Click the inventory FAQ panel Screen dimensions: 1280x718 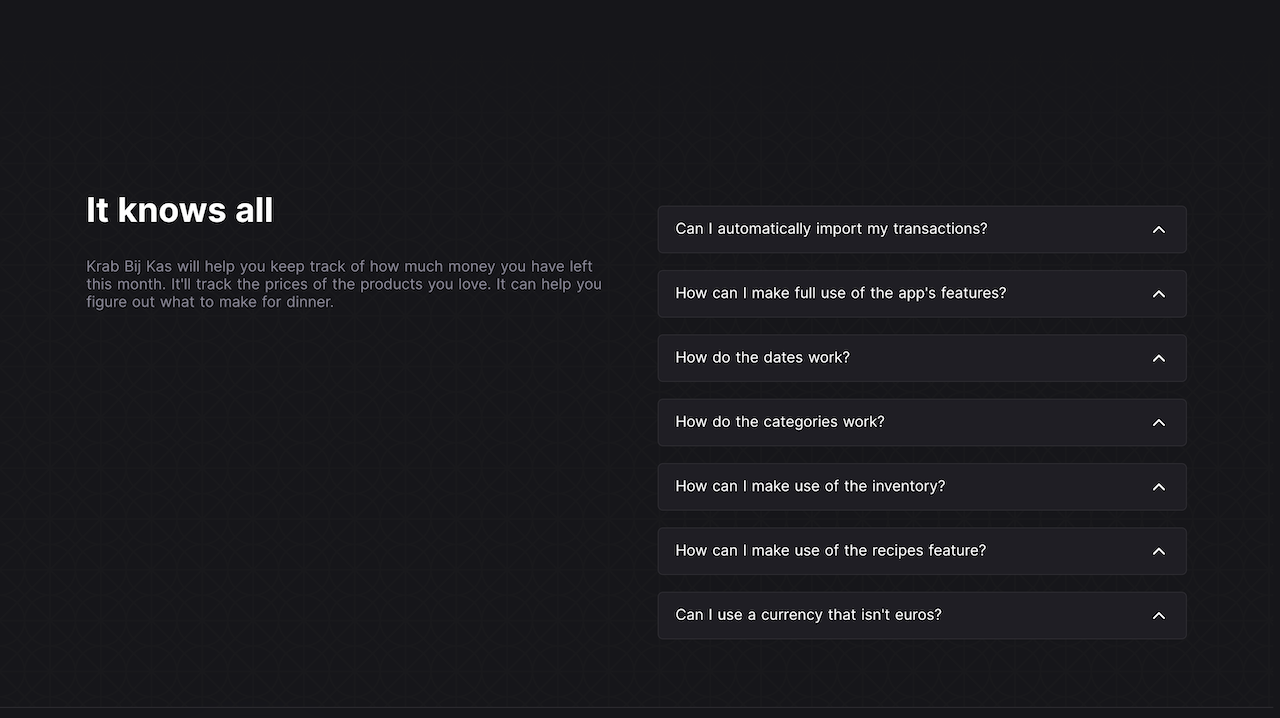tap(921, 486)
